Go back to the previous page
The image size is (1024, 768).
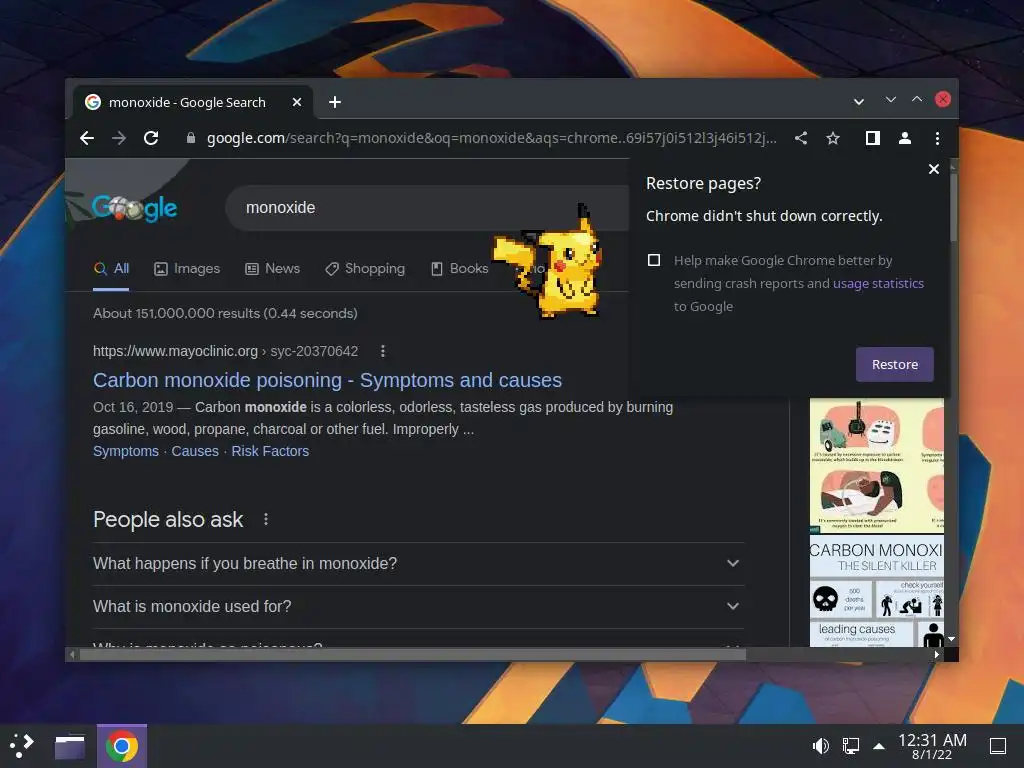[x=87, y=138]
